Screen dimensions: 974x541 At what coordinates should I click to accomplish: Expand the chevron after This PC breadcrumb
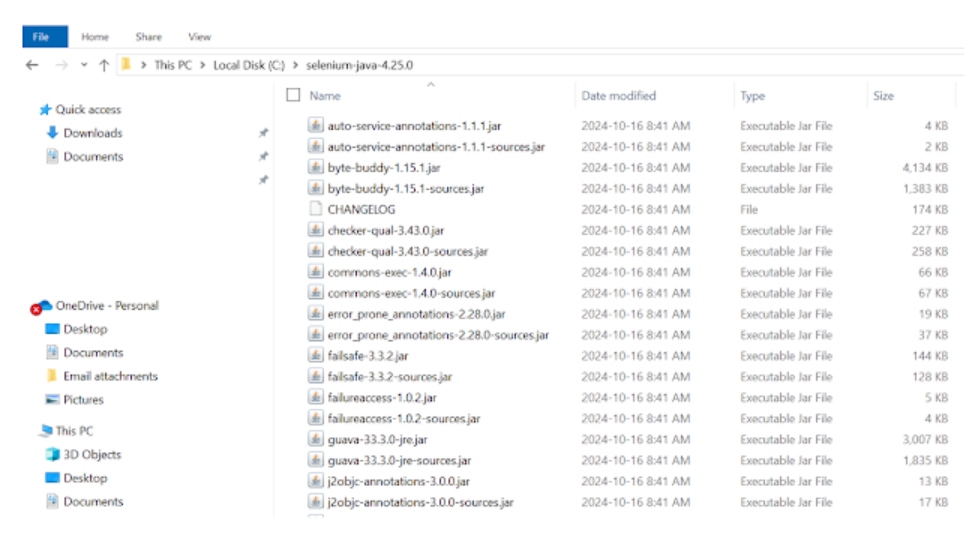coord(203,65)
